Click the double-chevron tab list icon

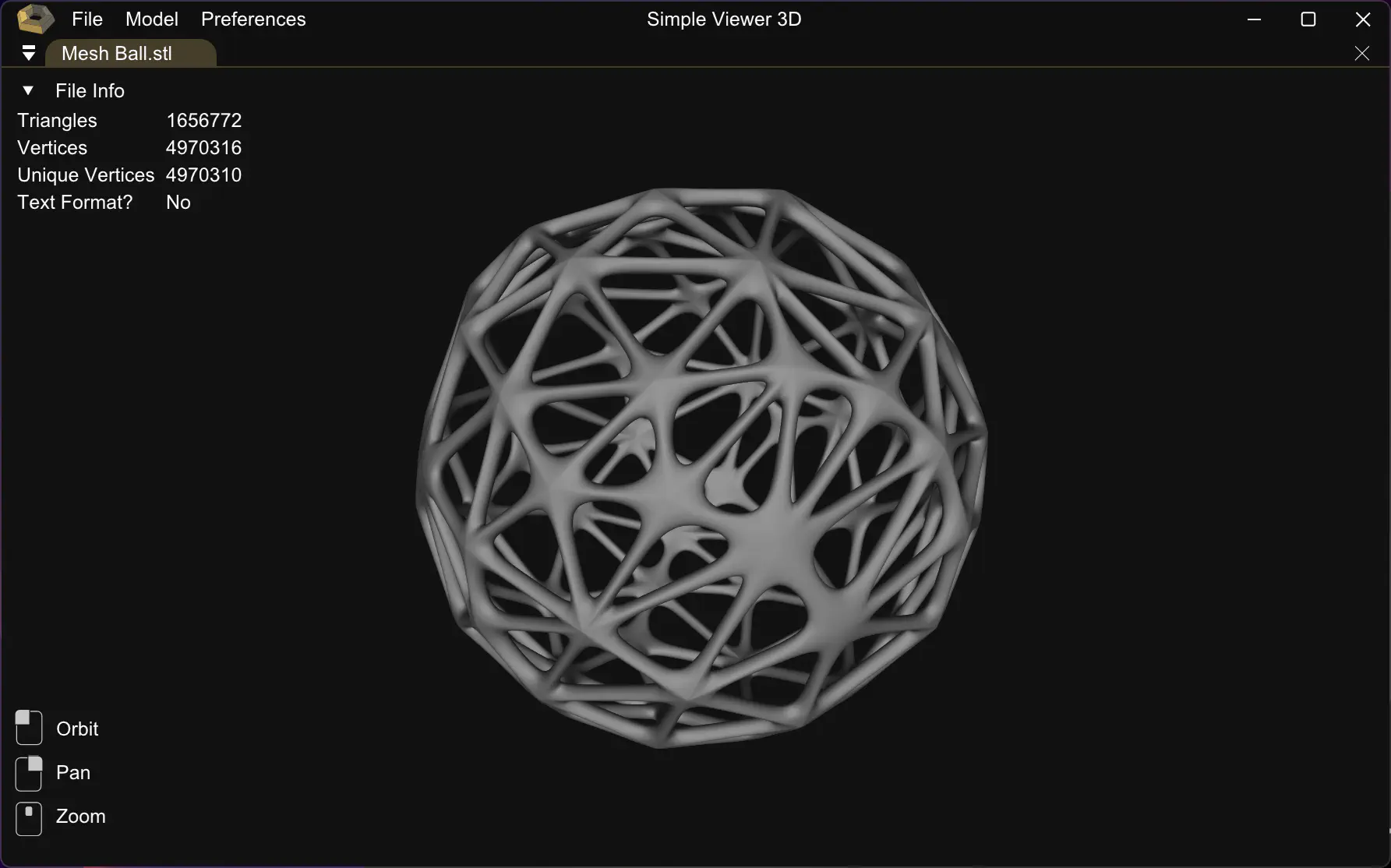pyautogui.click(x=29, y=53)
